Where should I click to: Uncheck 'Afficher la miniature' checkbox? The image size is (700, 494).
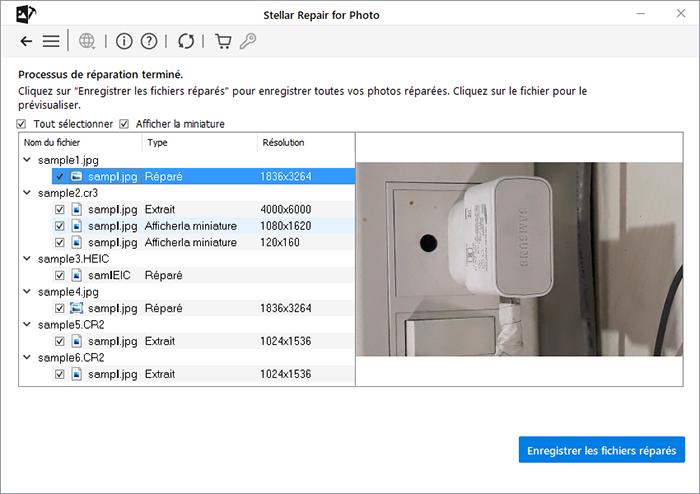pos(125,124)
